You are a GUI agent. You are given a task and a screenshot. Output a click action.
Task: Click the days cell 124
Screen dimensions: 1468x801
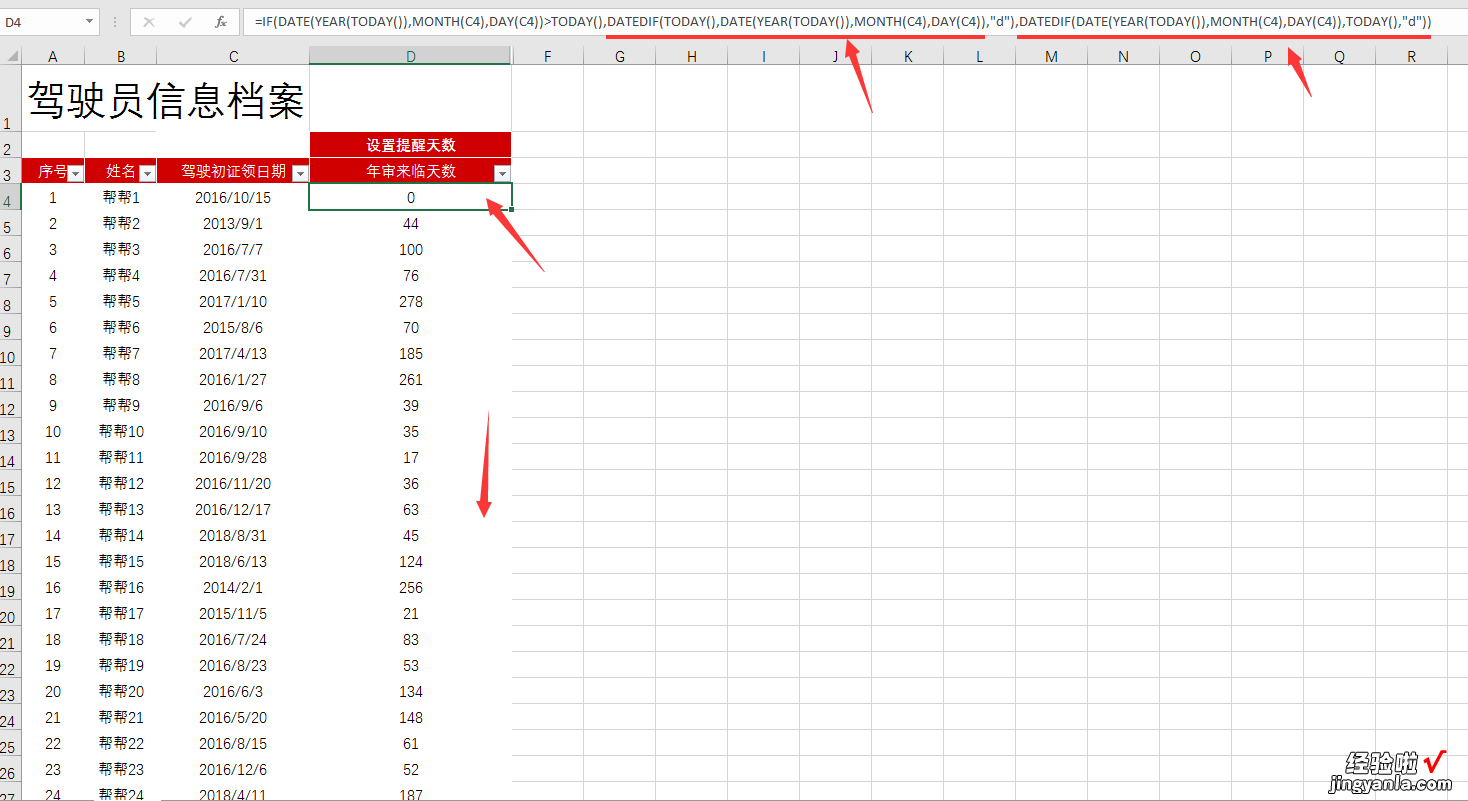click(411, 562)
